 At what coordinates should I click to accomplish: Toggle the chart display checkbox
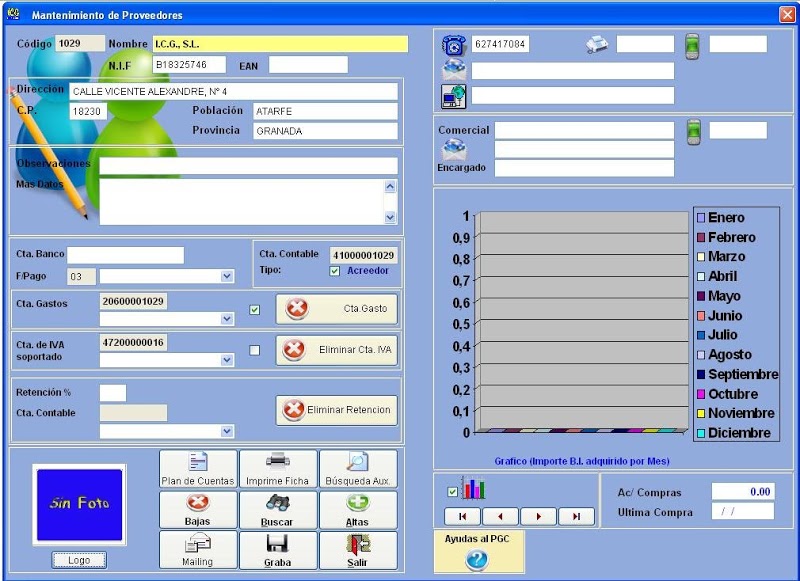(x=452, y=492)
